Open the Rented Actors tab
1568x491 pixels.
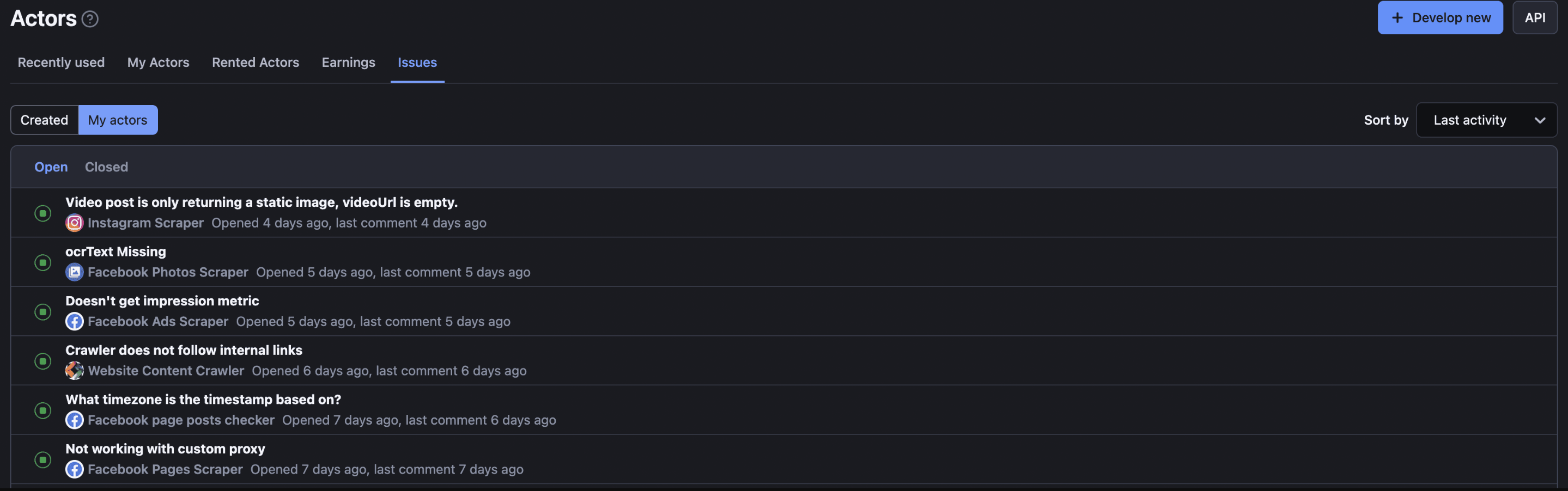pyautogui.click(x=255, y=62)
